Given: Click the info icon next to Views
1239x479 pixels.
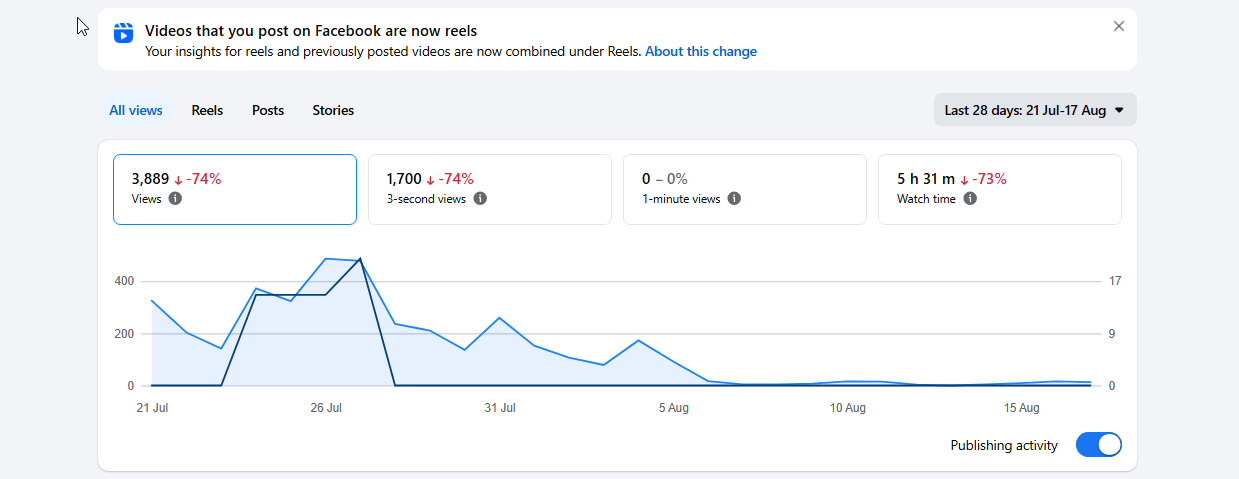Looking at the screenshot, I should pos(175,199).
